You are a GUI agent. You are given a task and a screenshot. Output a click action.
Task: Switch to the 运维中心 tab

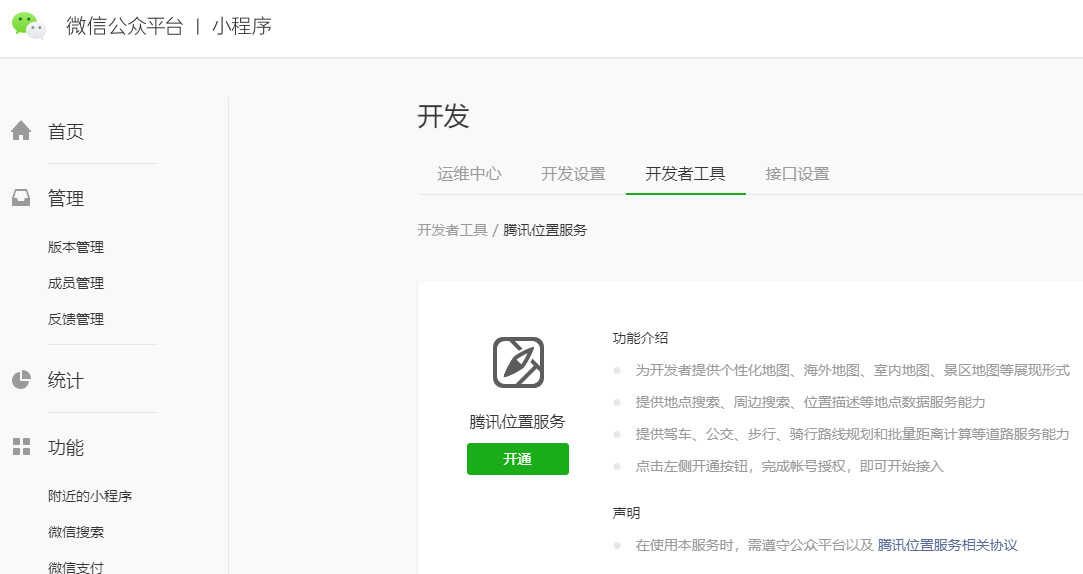tap(469, 174)
